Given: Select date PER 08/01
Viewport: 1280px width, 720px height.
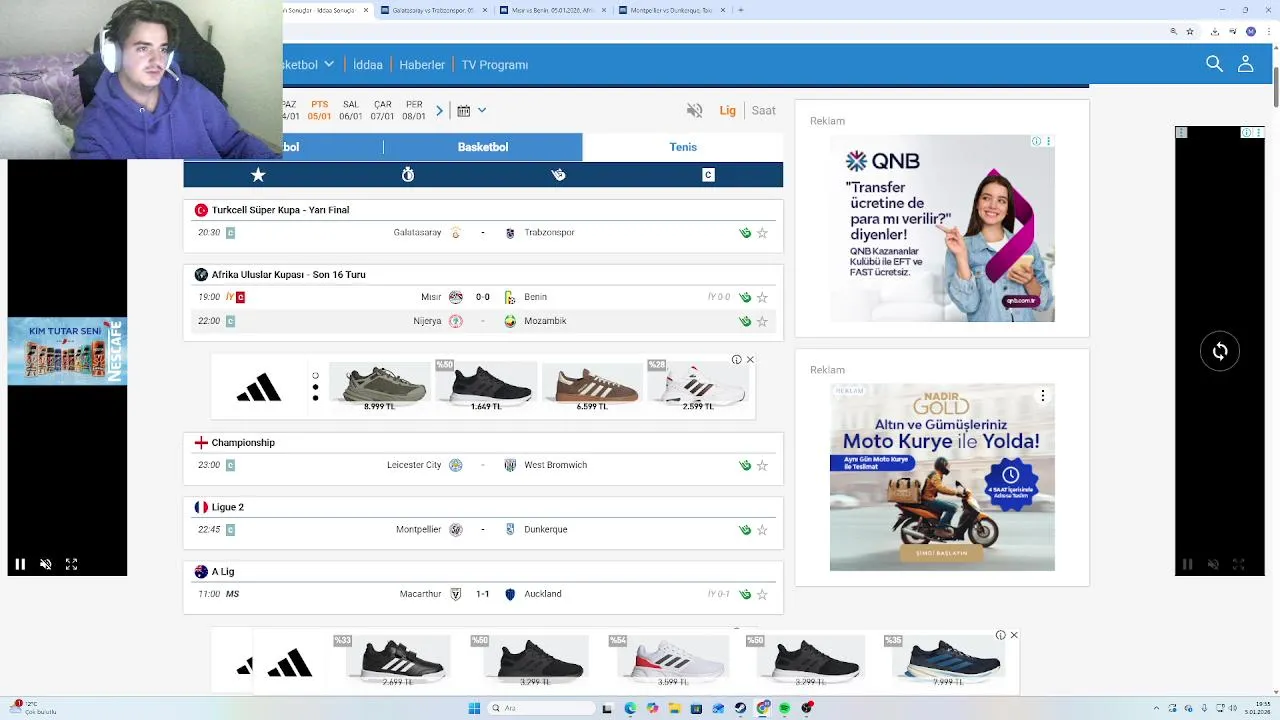Looking at the screenshot, I should pyautogui.click(x=413, y=110).
